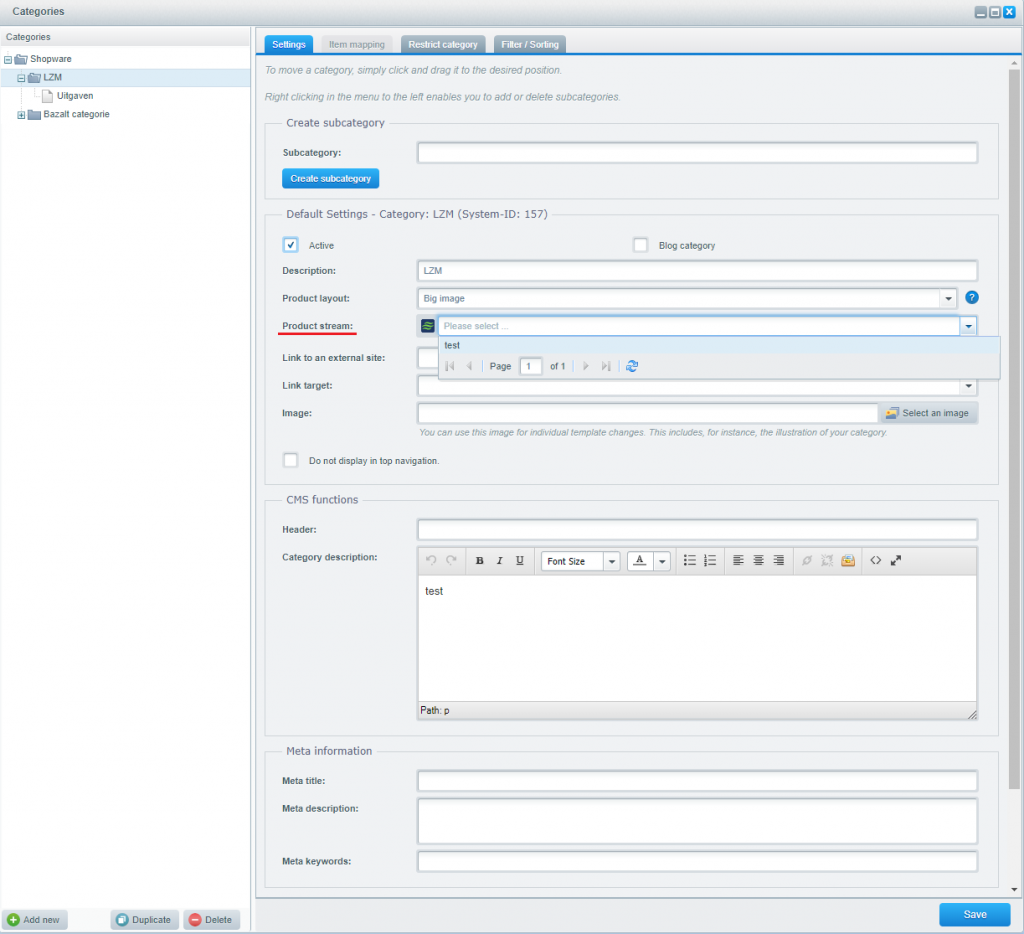The height and width of the screenshot is (934, 1024).
Task: Click the insert image icon in the editor
Action: click(x=848, y=560)
